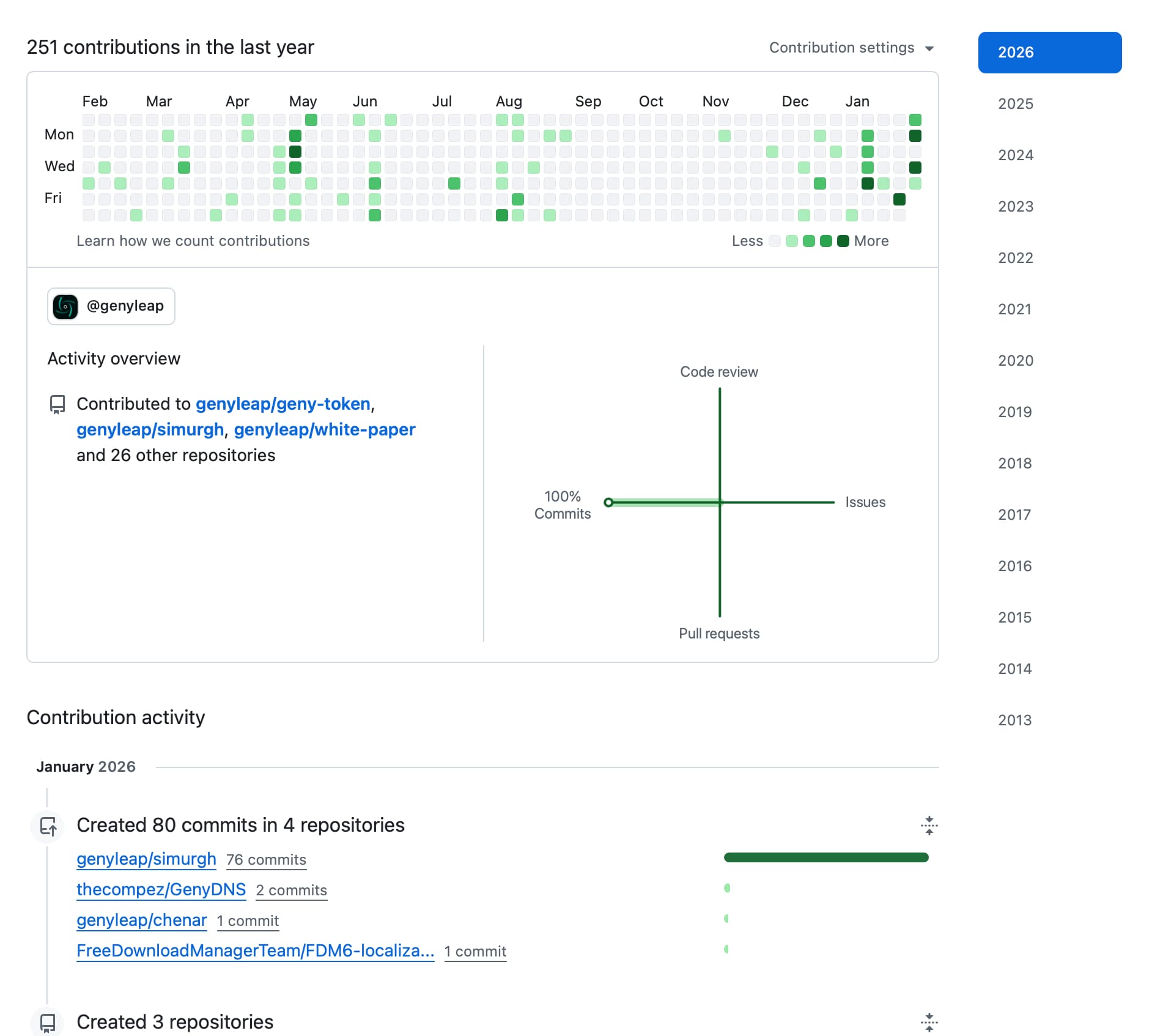
Task: Click the genyleap/simurgh commits progress bar
Action: click(825, 857)
